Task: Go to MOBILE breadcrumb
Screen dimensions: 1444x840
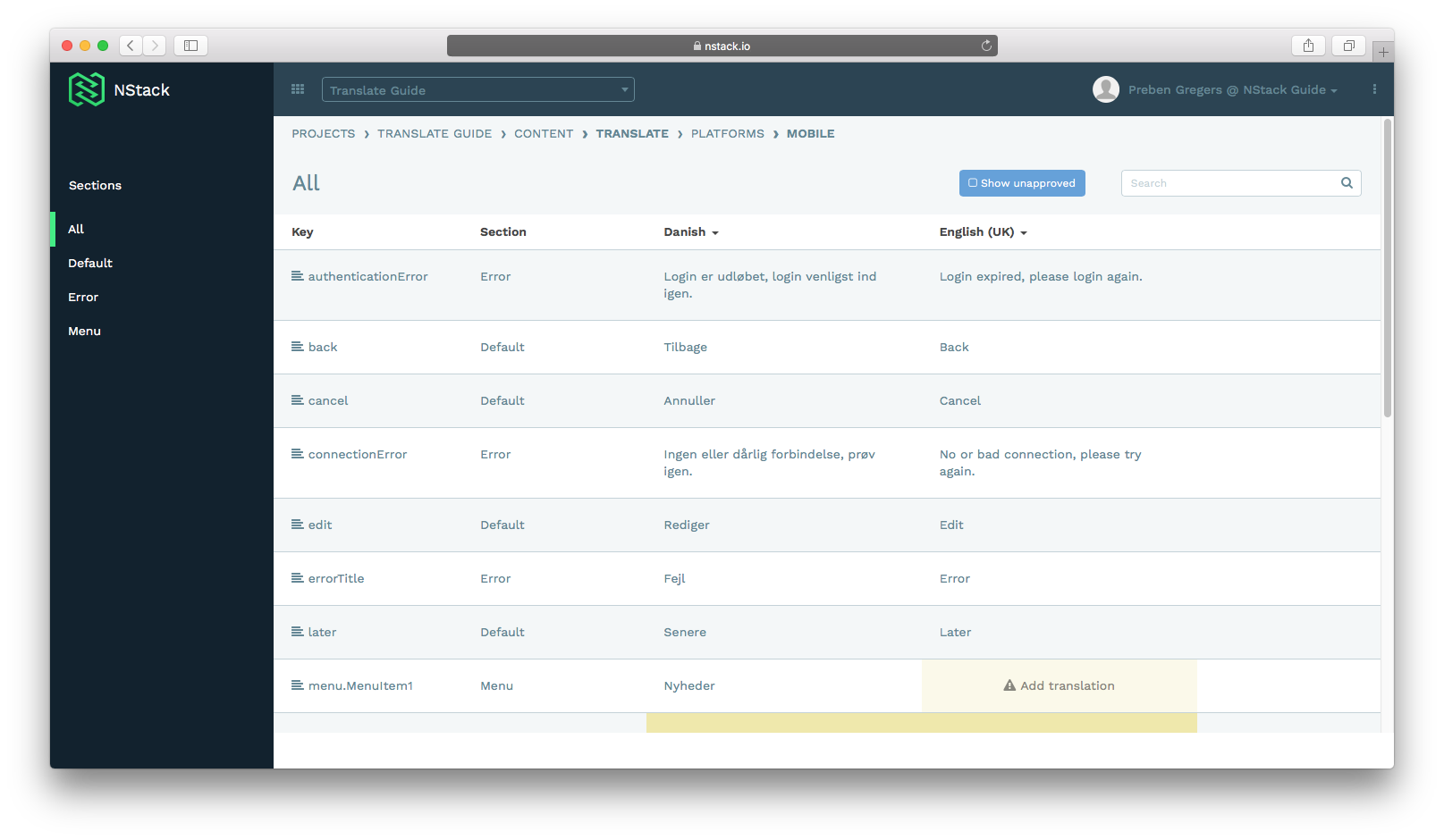Action: coord(811,133)
